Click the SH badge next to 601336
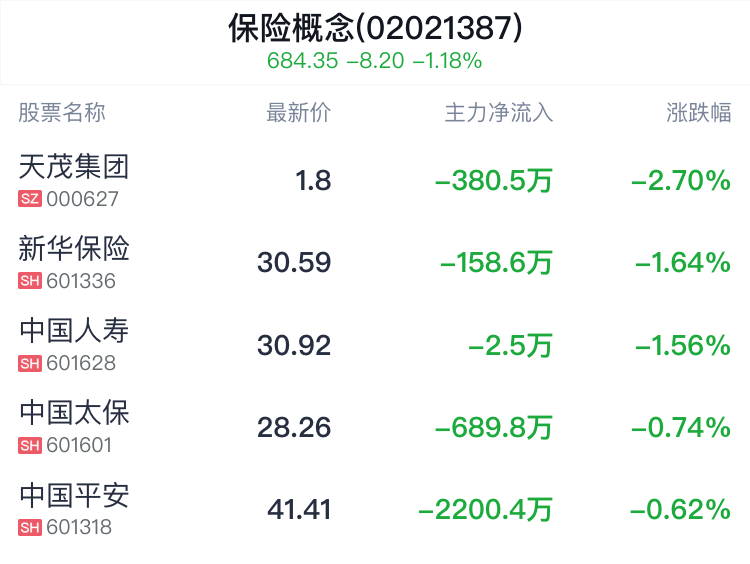The image size is (750, 564). (30, 281)
